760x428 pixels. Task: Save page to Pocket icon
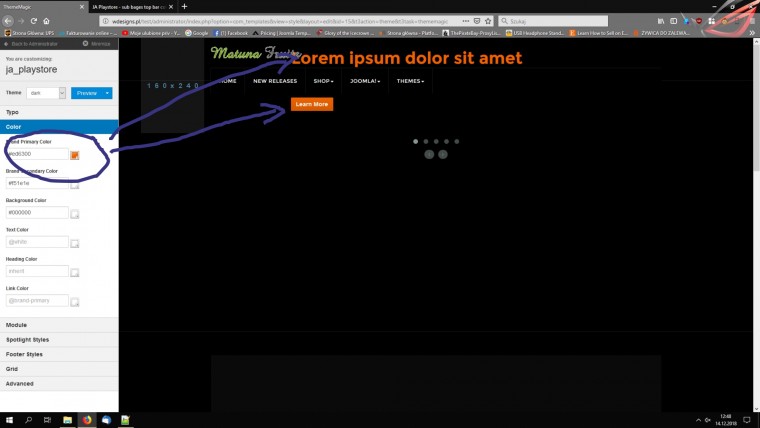pos(477,21)
